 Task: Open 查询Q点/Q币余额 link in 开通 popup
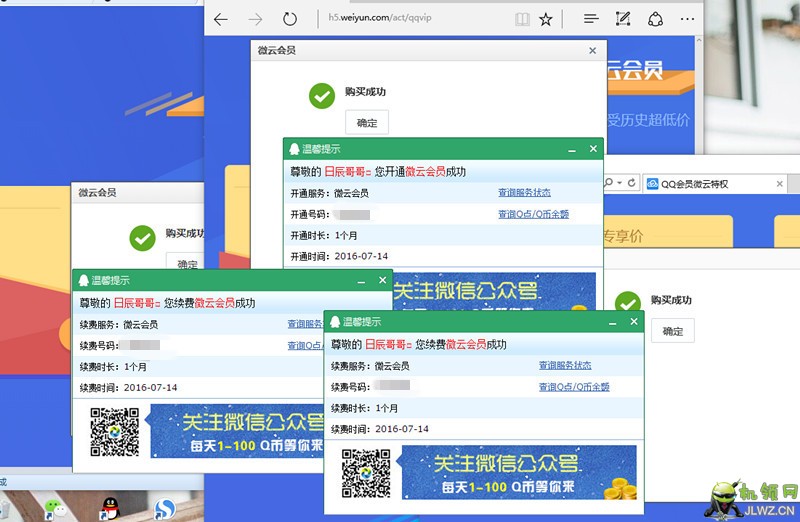[533, 214]
